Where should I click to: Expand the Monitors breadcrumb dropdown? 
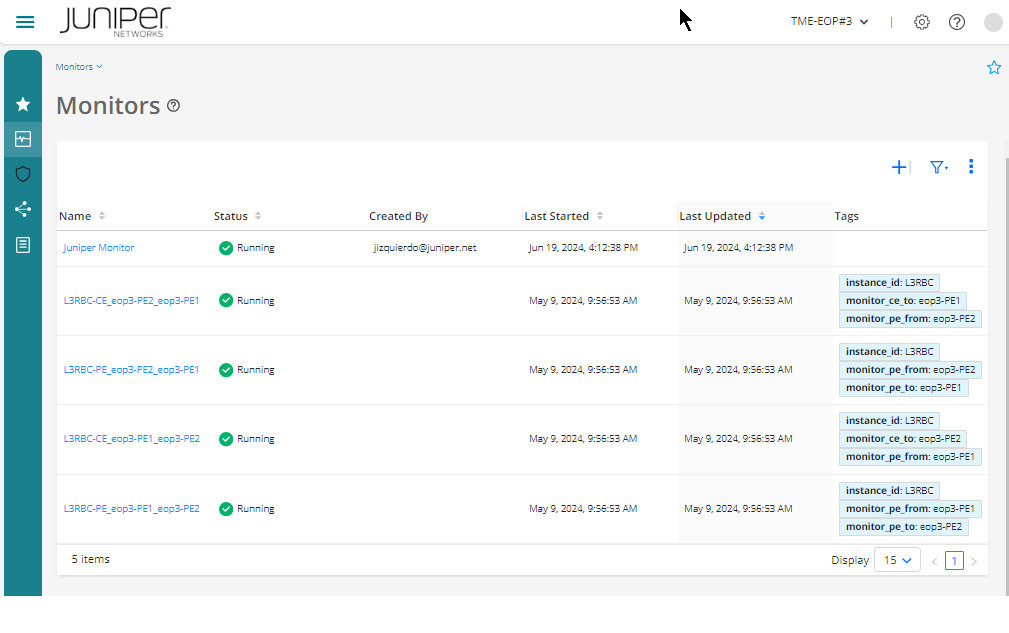click(x=79, y=67)
